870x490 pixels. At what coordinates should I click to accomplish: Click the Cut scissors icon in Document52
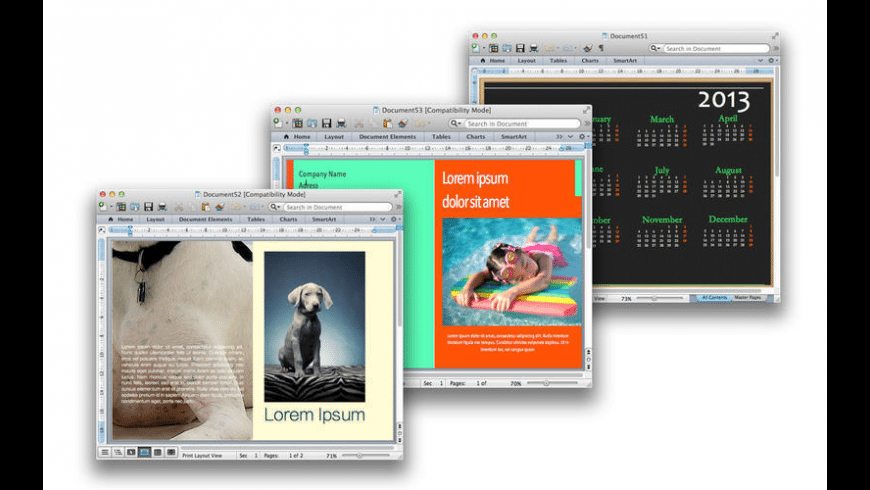(x=179, y=206)
